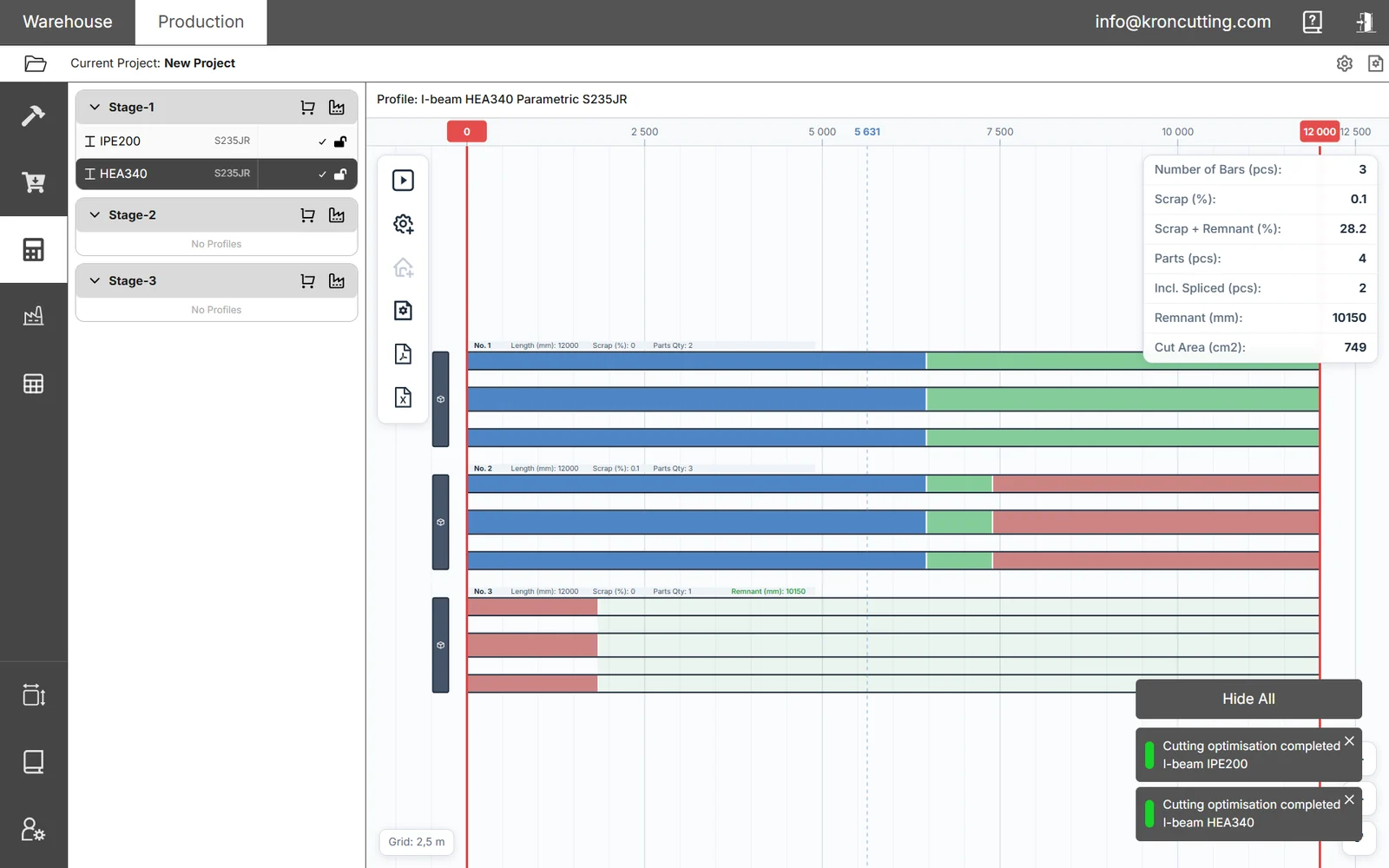The width and height of the screenshot is (1389, 868).
Task: Toggle the checkmark on the IPE200 row
Action: point(322,141)
